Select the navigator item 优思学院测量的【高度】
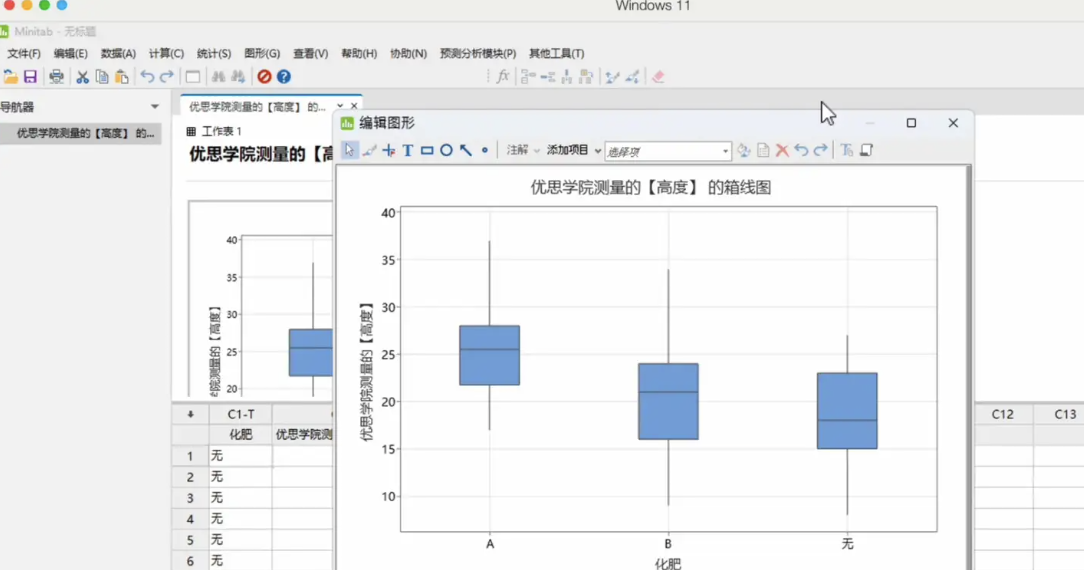The image size is (1084, 570). click(81, 133)
